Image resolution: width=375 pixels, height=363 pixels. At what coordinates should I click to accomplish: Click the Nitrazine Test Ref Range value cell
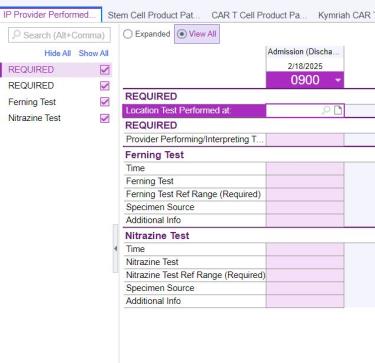coord(305,275)
